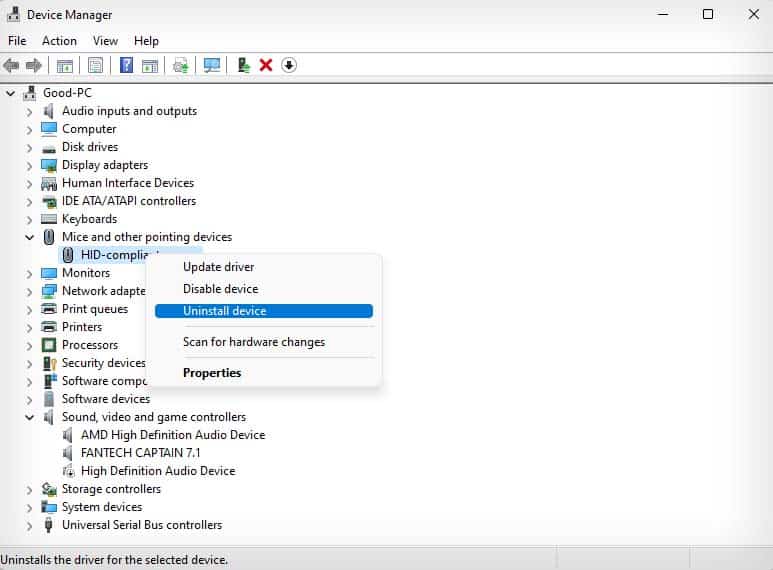Click the Security devices key icon
This screenshot has width=773, height=570.
(x=49, y=363)
